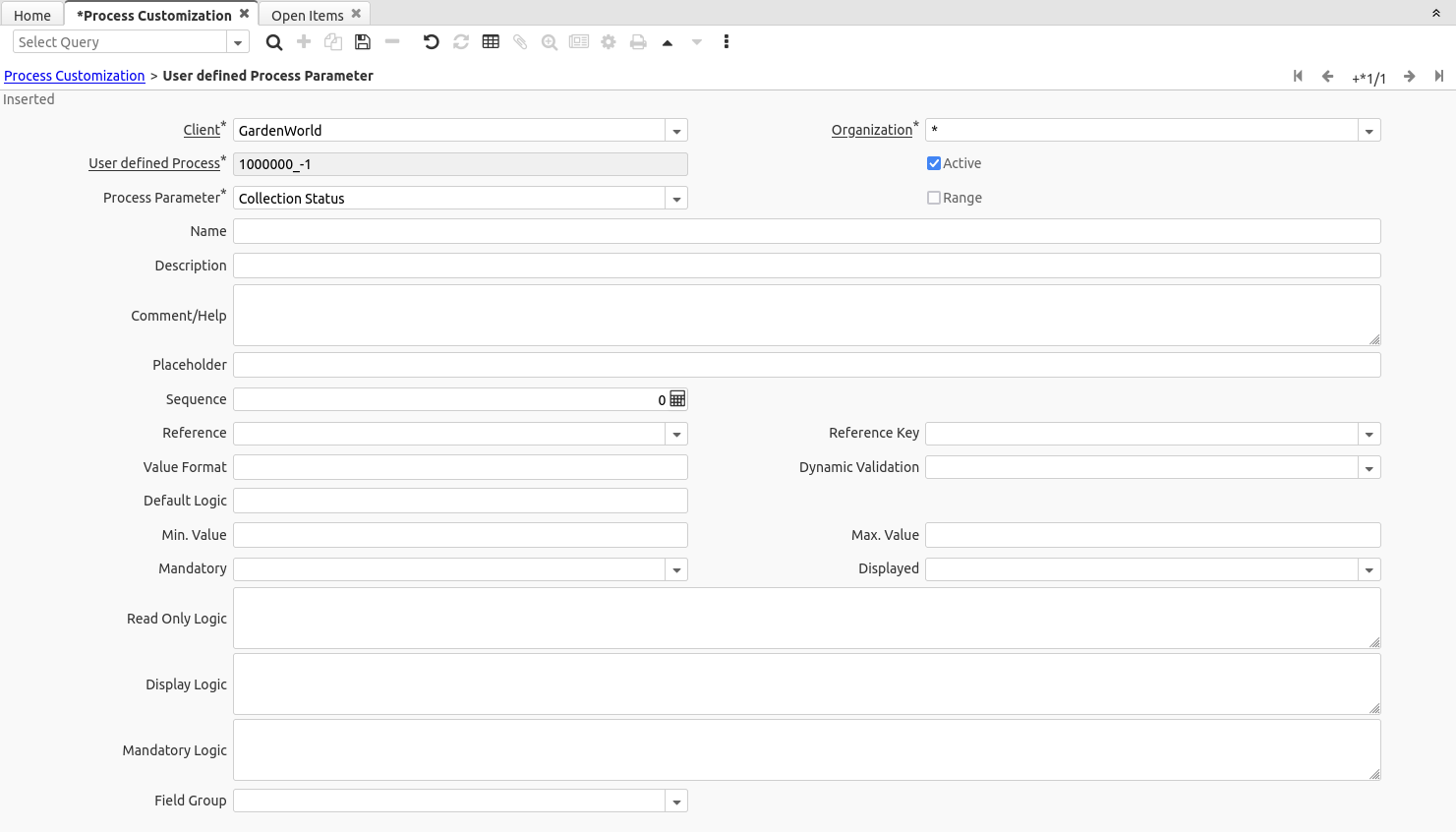The height and width of the screenshot is (832, 1456).
Task: Click the User defined Process label link
Action: [154, 163]
